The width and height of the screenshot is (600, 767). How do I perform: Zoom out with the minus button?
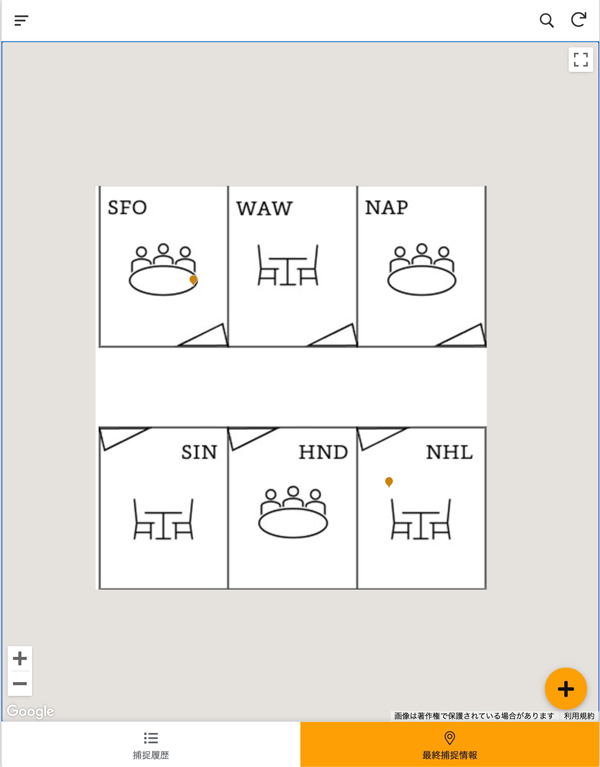point(20,683)
